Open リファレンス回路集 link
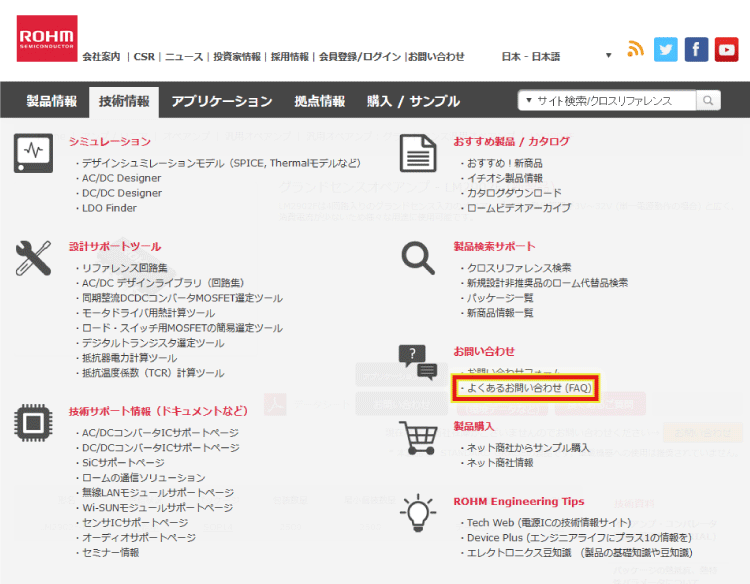 (125, 268)
